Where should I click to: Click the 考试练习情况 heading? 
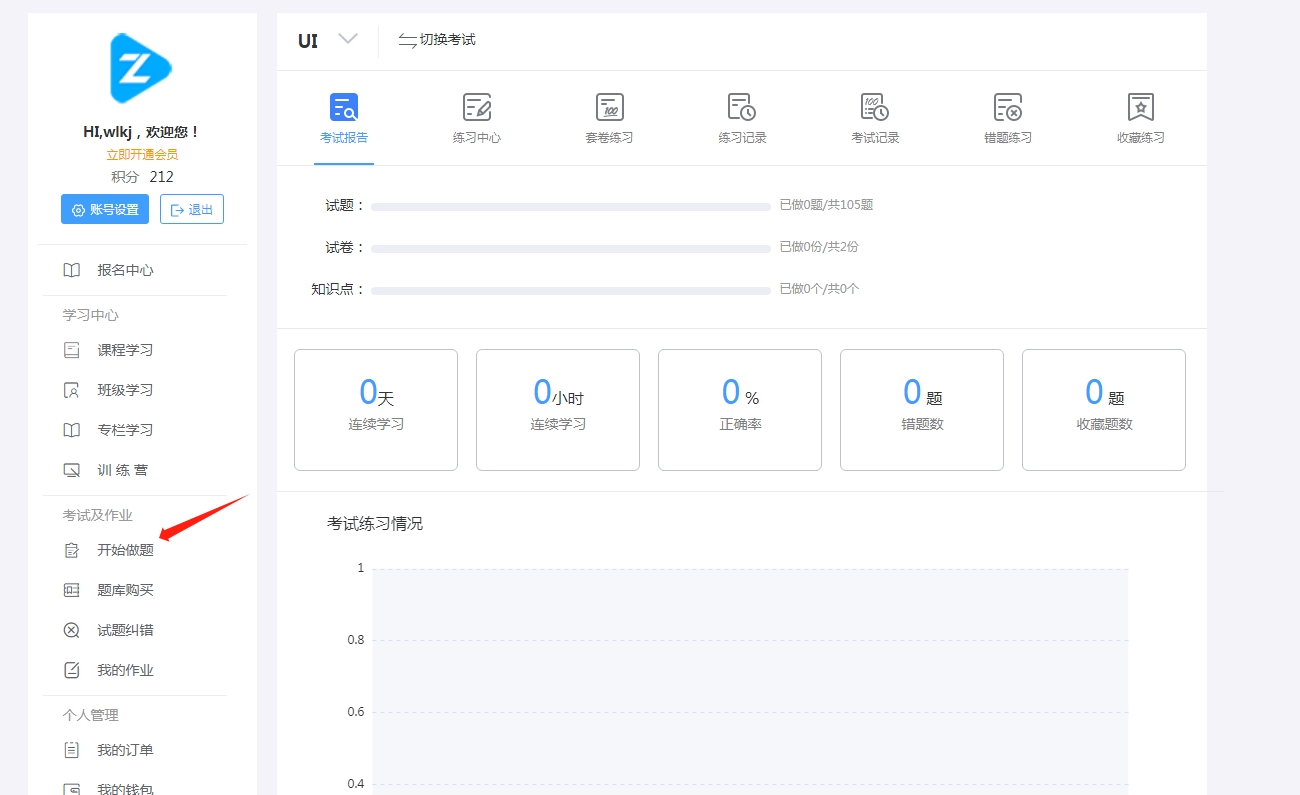point(375,523)
